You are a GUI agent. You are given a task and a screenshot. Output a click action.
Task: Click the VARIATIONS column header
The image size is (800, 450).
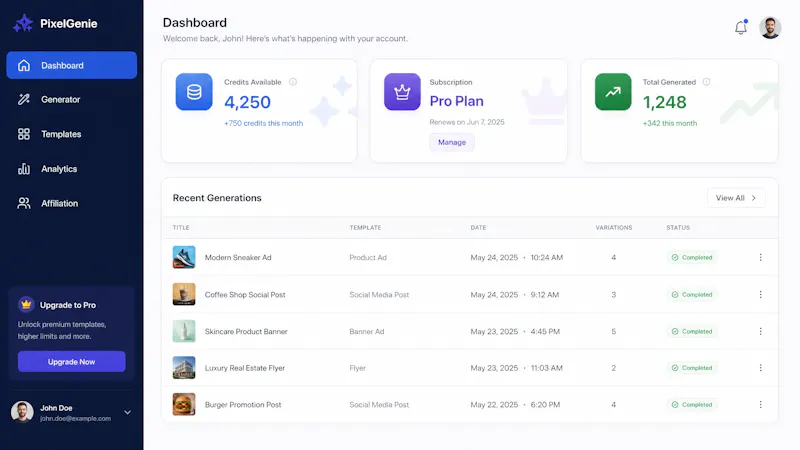614,228
